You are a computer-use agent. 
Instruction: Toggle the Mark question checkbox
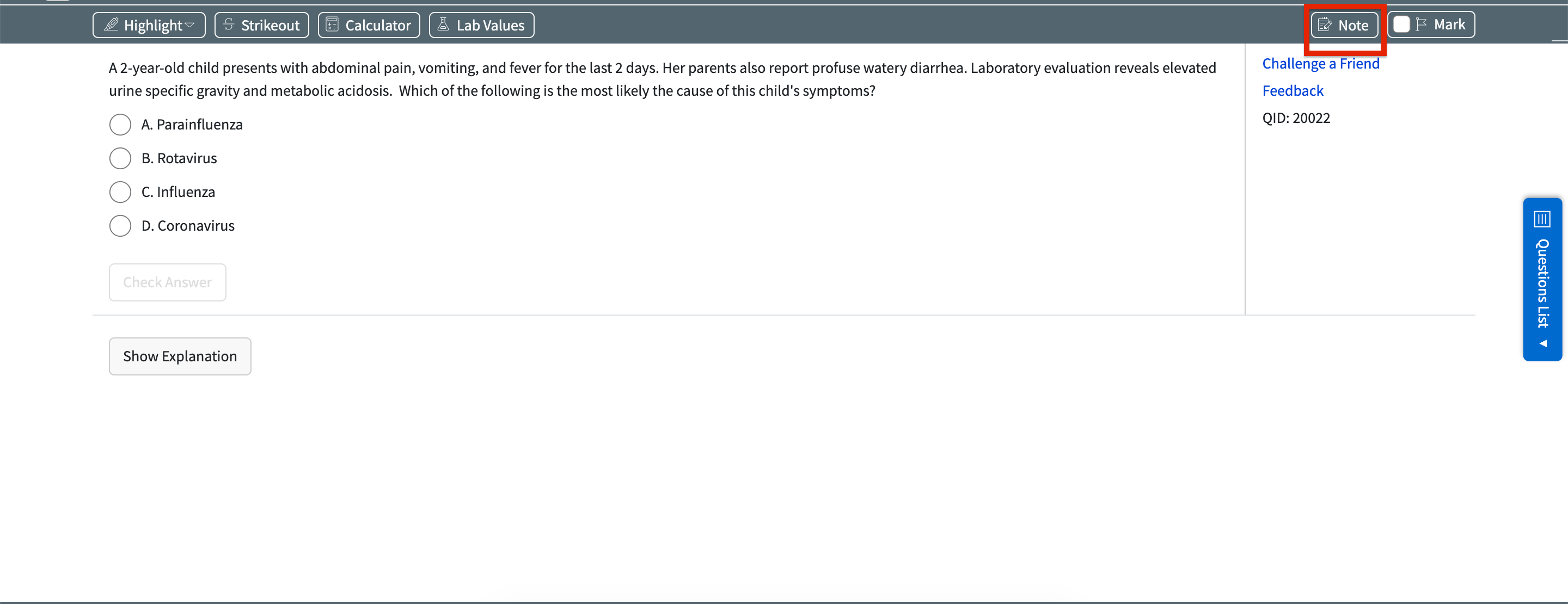(1401, 24)
